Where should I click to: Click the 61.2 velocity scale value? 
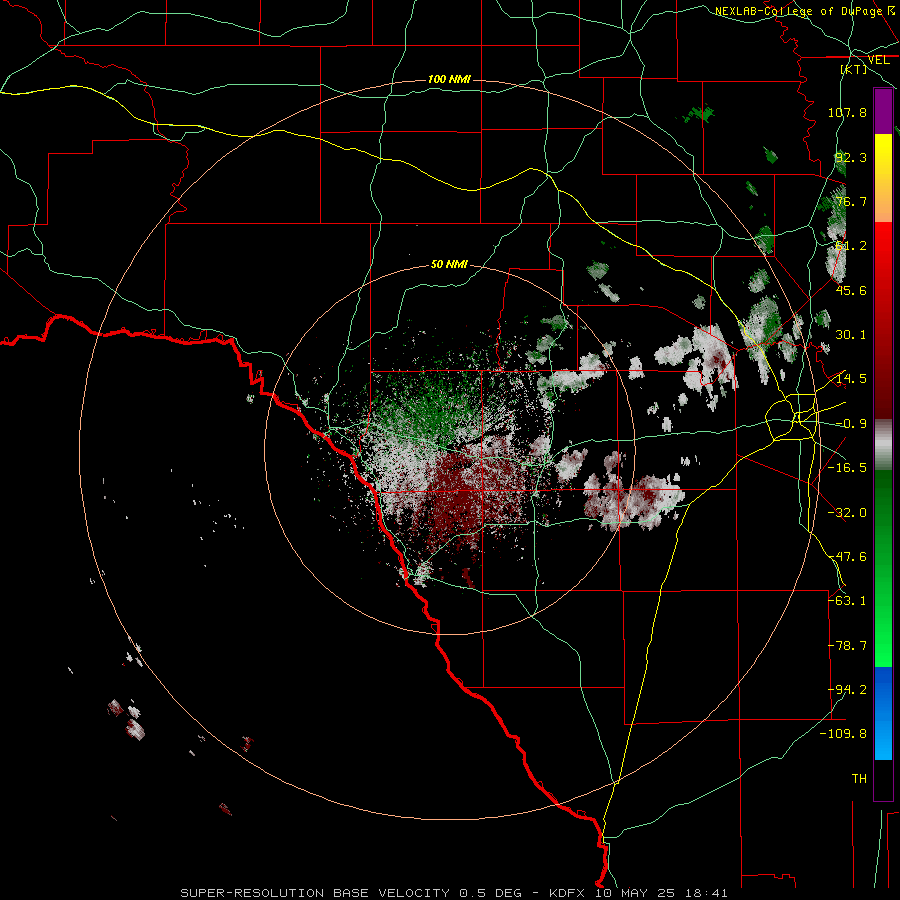[x=851, y=246]
